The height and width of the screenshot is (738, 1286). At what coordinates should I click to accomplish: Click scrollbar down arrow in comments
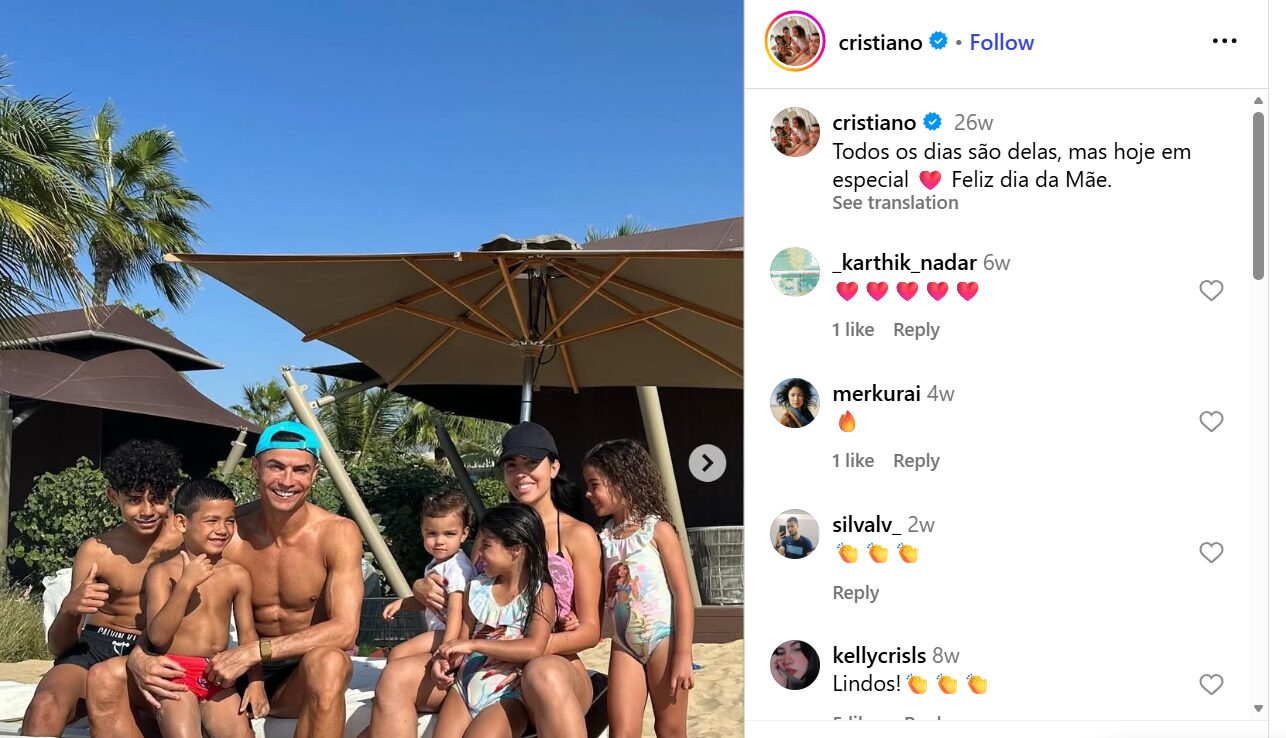tap(1258, 709)
